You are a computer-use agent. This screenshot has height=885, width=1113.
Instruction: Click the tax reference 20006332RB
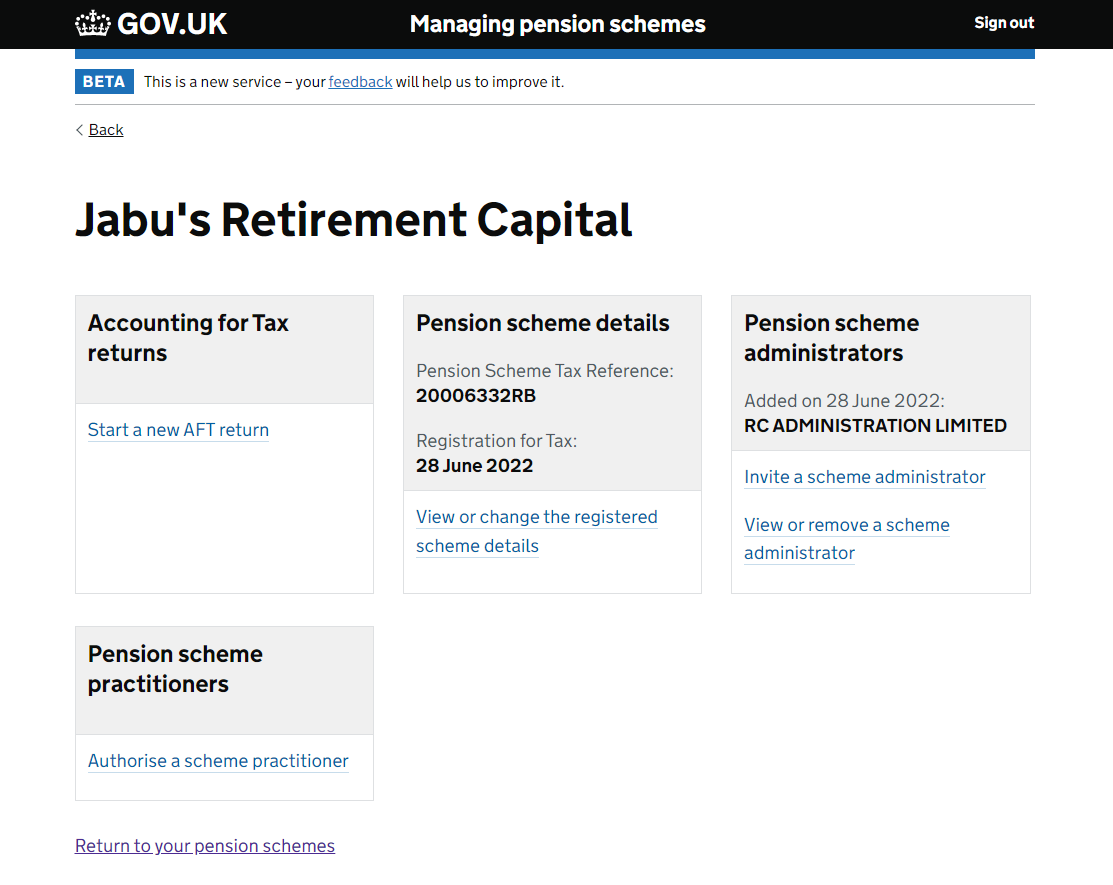tap(476, 396)
